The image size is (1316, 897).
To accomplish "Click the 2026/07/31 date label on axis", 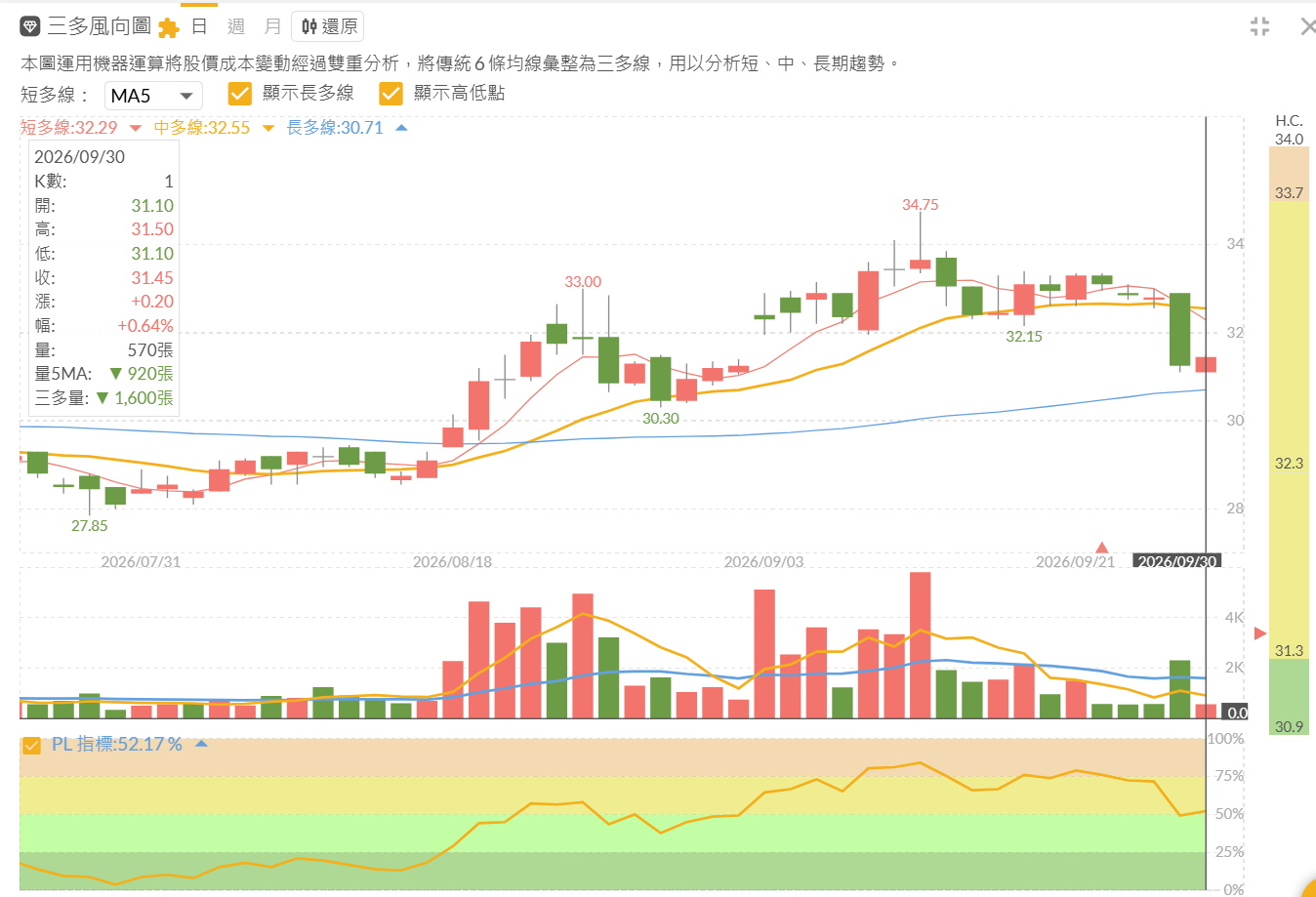I will pos(141,561).
